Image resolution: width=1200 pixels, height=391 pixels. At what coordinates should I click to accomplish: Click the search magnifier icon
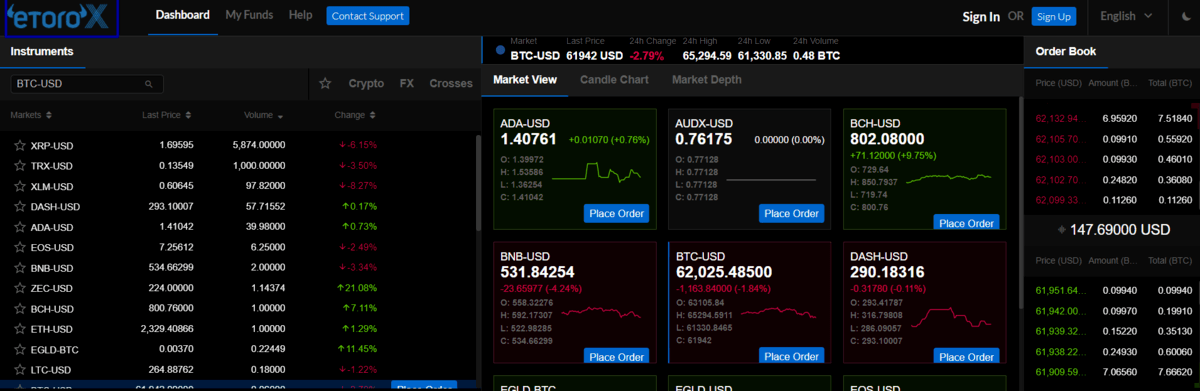tap(149, 84)
